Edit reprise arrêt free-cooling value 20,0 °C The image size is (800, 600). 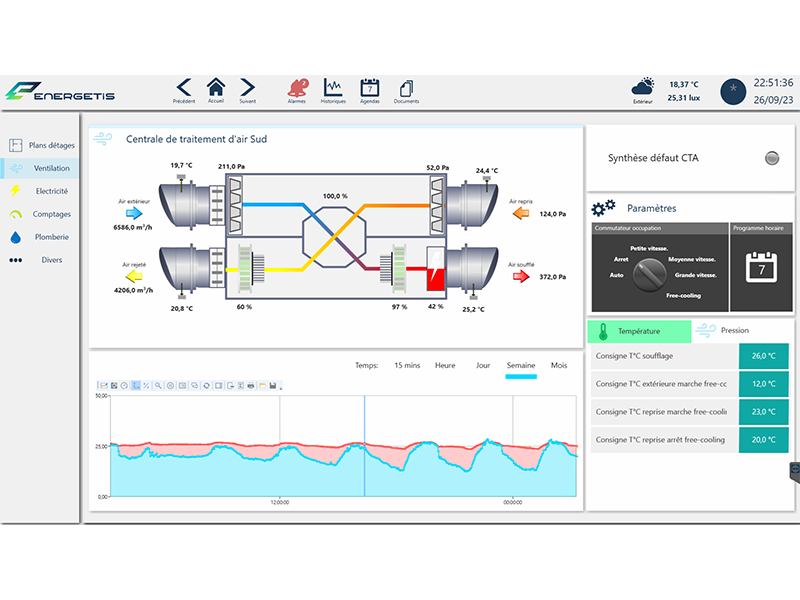(764, 440)
